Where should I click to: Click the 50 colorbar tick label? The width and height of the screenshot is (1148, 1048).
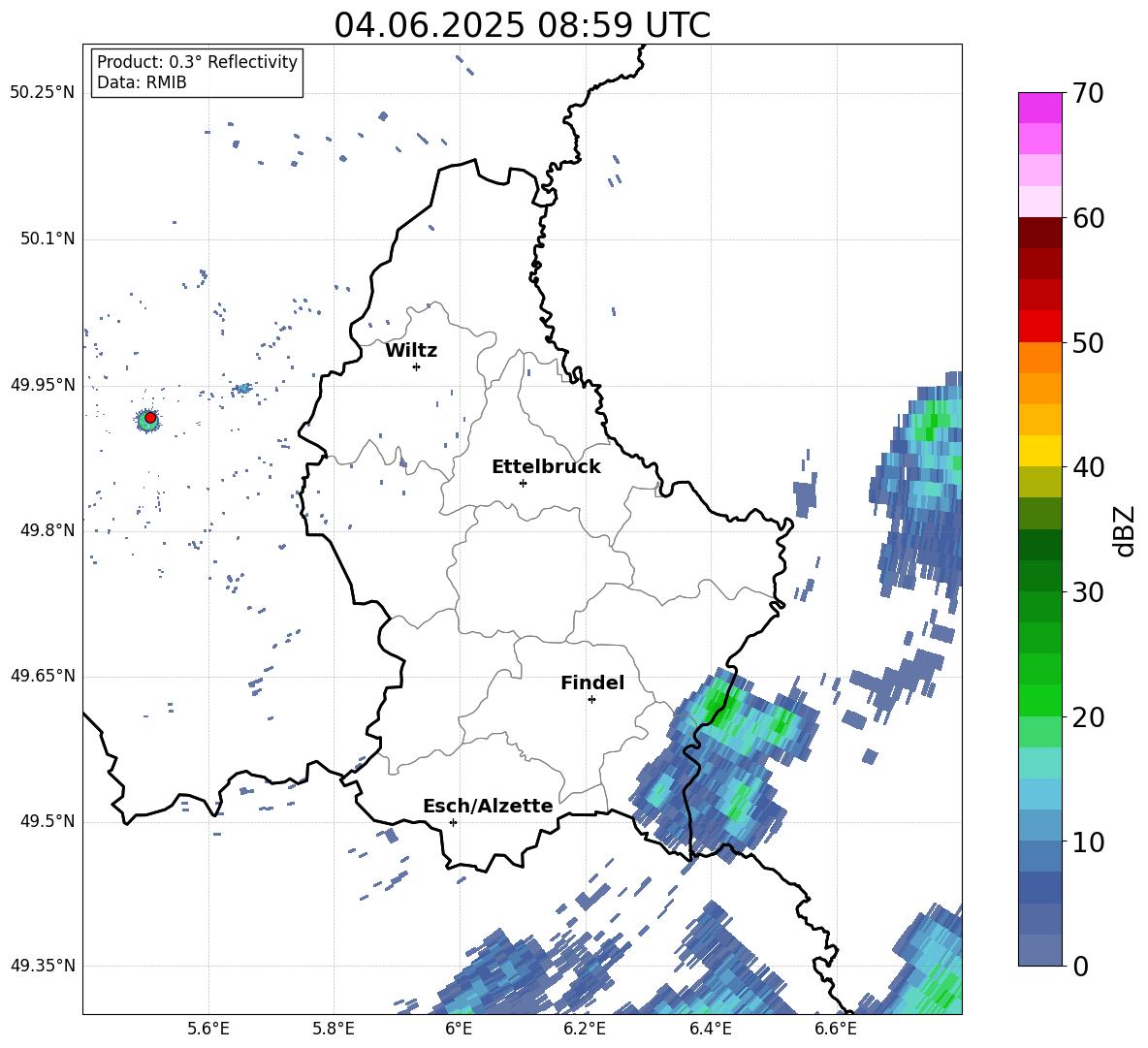(1087, 343)
